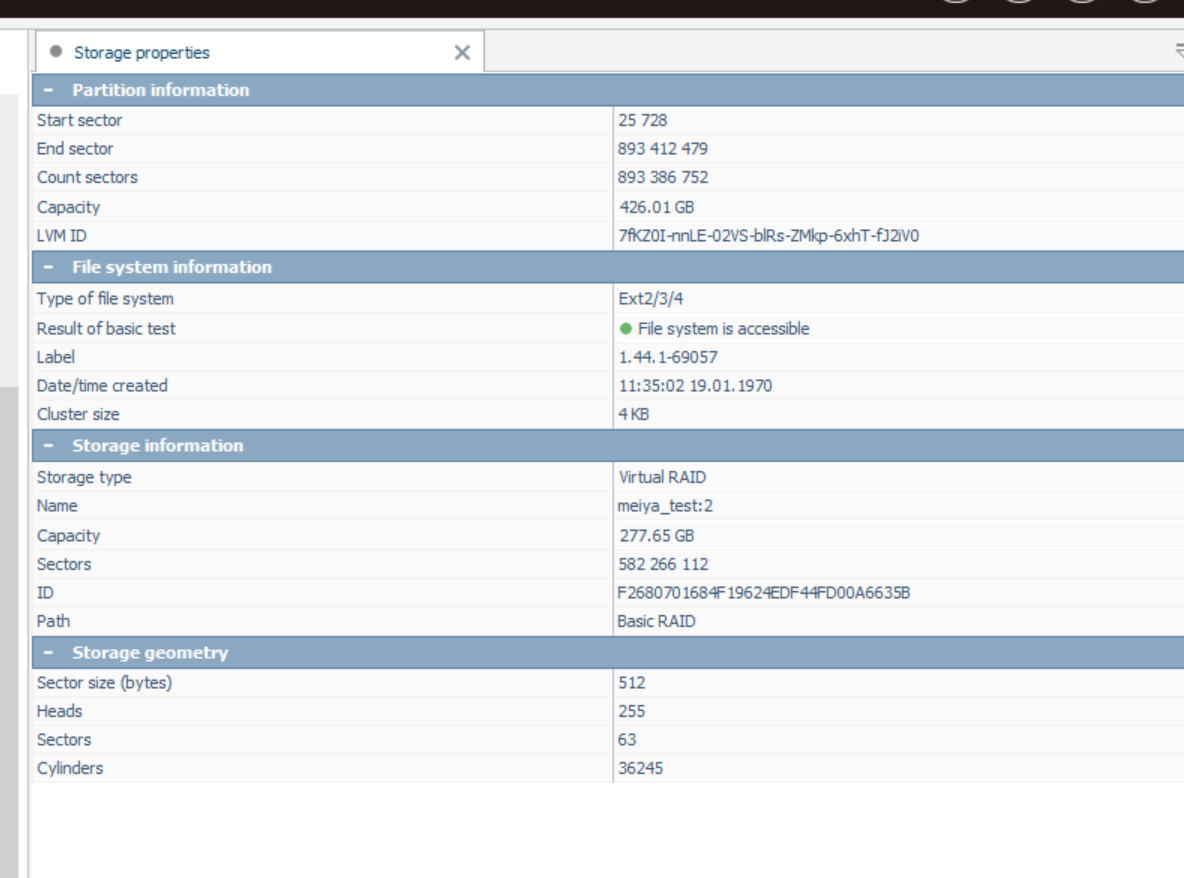Screen dimensions: 1184x878
Task: Select the partition capacity value 426.01 GB
Action: (x=656, y=207)
